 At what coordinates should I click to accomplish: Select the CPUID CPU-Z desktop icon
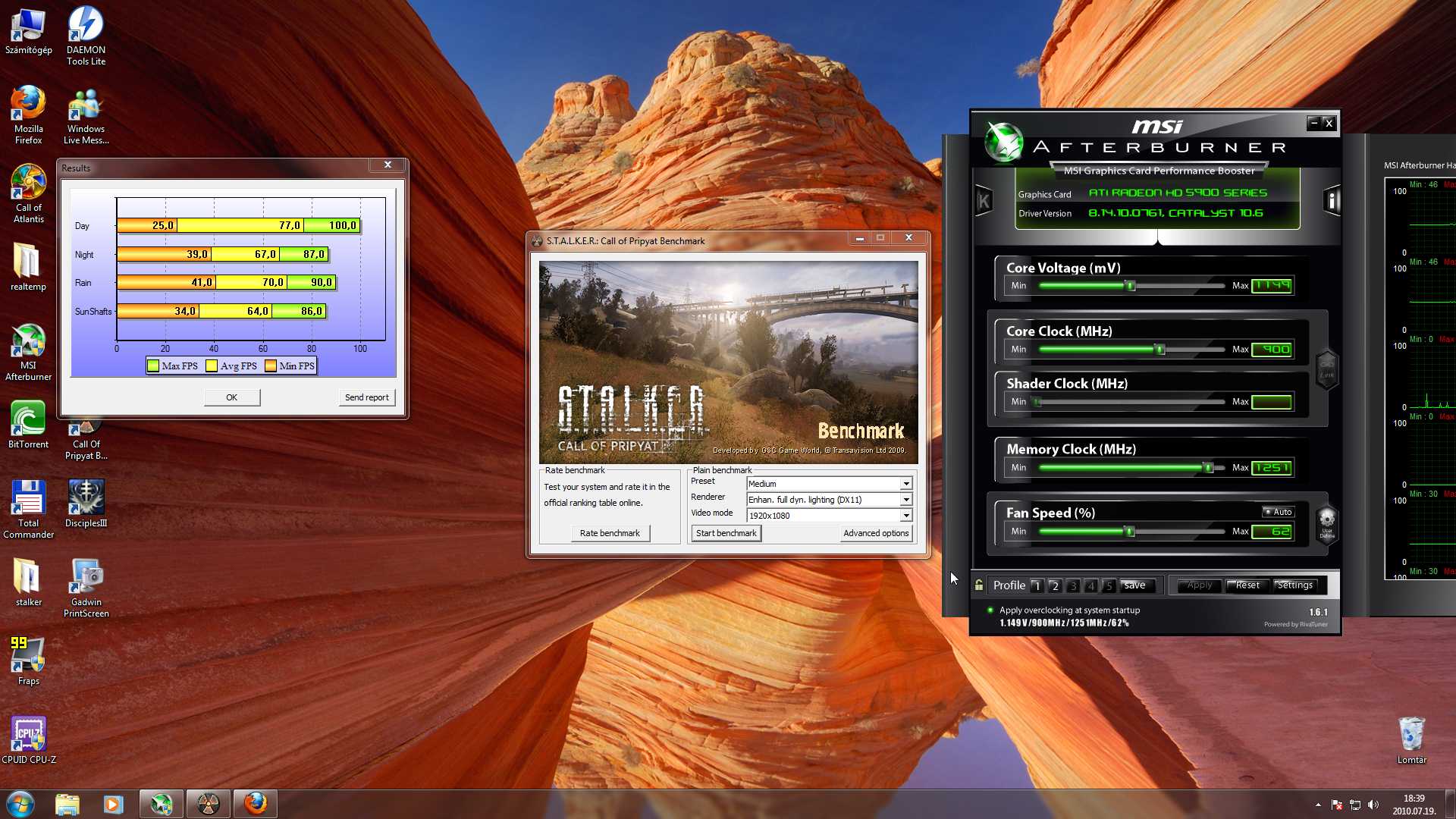29,740
